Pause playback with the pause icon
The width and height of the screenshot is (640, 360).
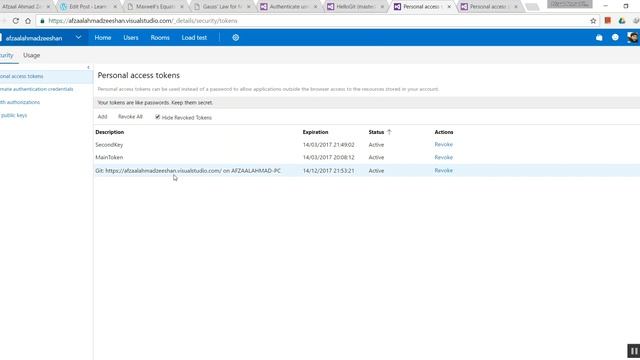(633, 351)
